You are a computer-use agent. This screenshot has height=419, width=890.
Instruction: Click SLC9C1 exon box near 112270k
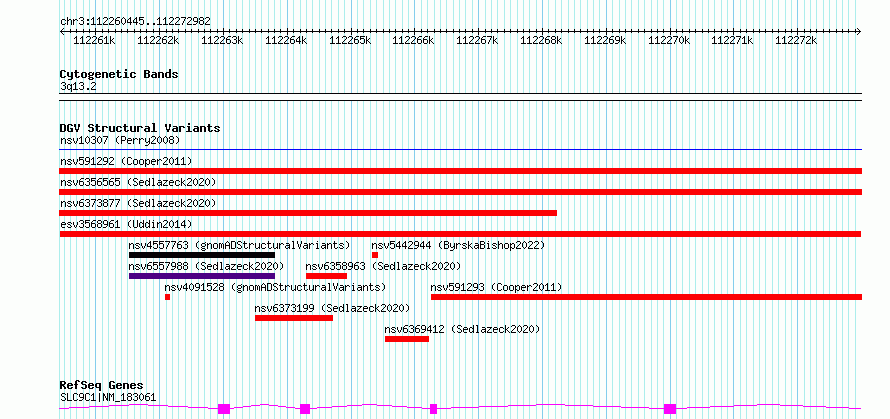670,409
